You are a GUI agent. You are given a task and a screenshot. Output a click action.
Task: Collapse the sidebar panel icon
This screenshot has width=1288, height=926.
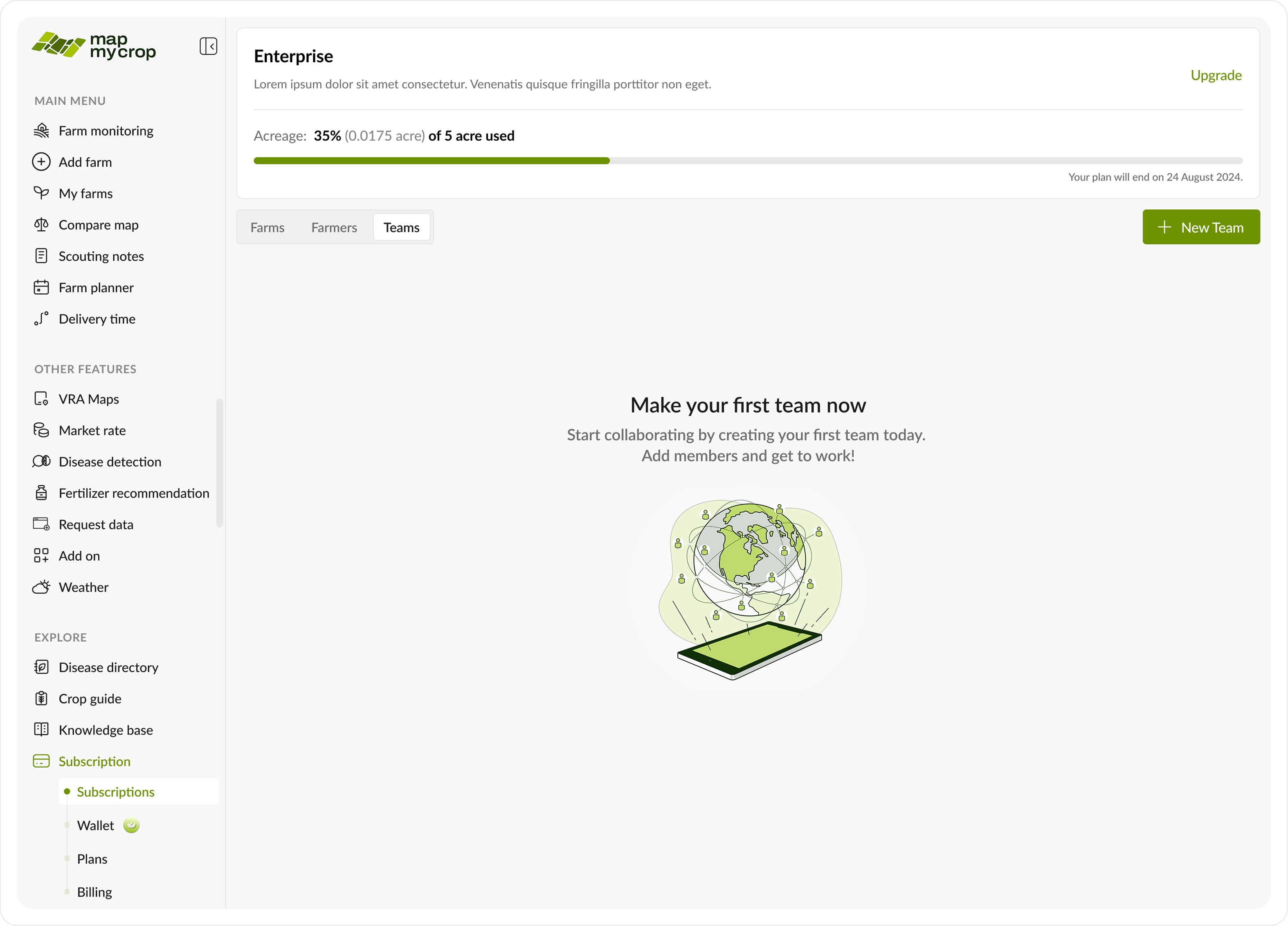click(x=209, y=46)
